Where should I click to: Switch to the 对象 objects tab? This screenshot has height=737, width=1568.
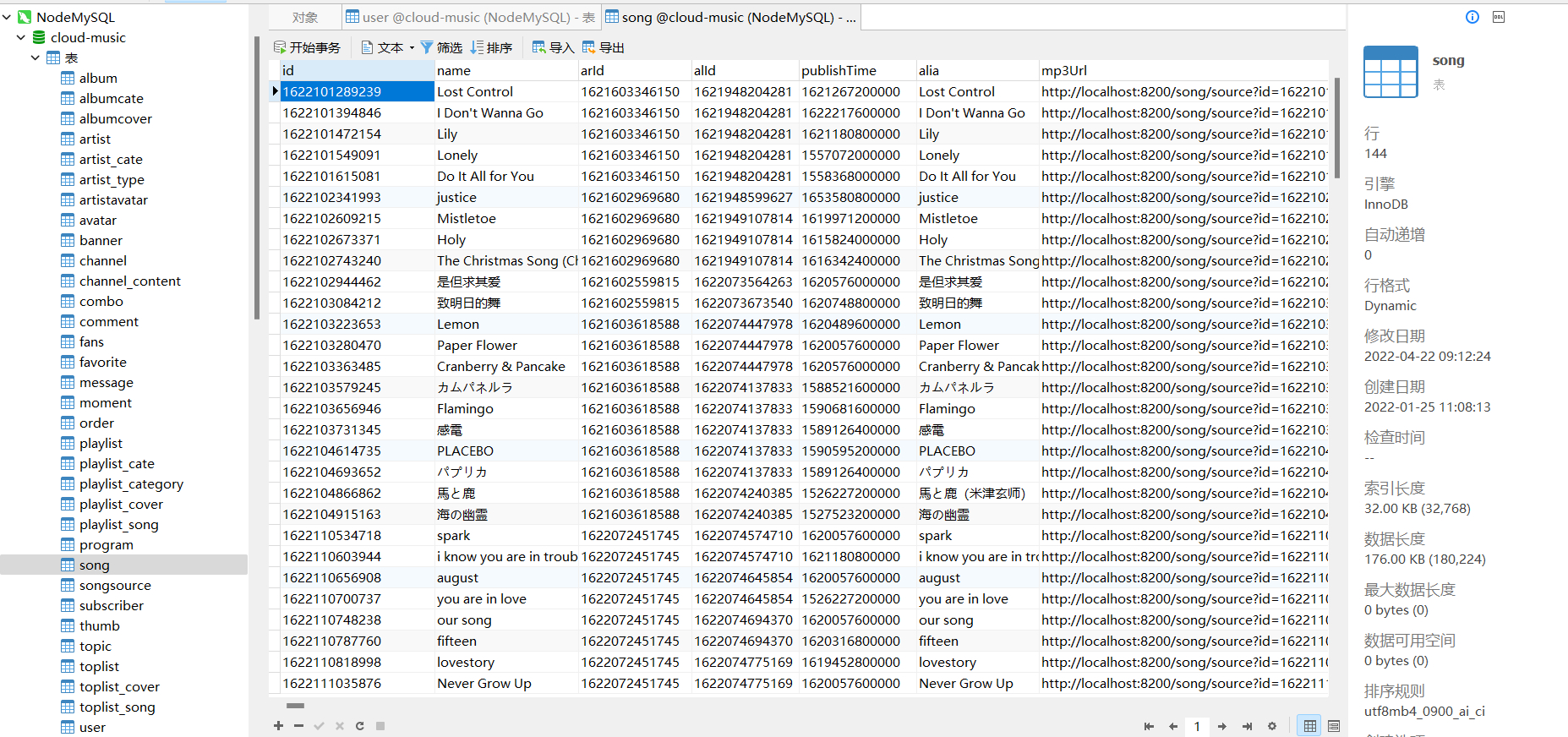[305, 17]
